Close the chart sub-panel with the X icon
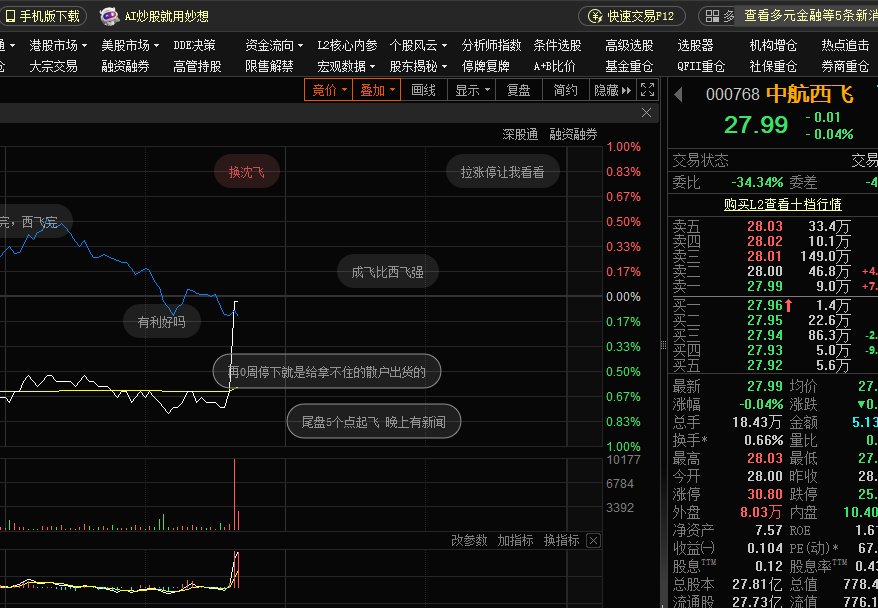The height and width of the screenshot is (608, 878). tap(646, 113)
